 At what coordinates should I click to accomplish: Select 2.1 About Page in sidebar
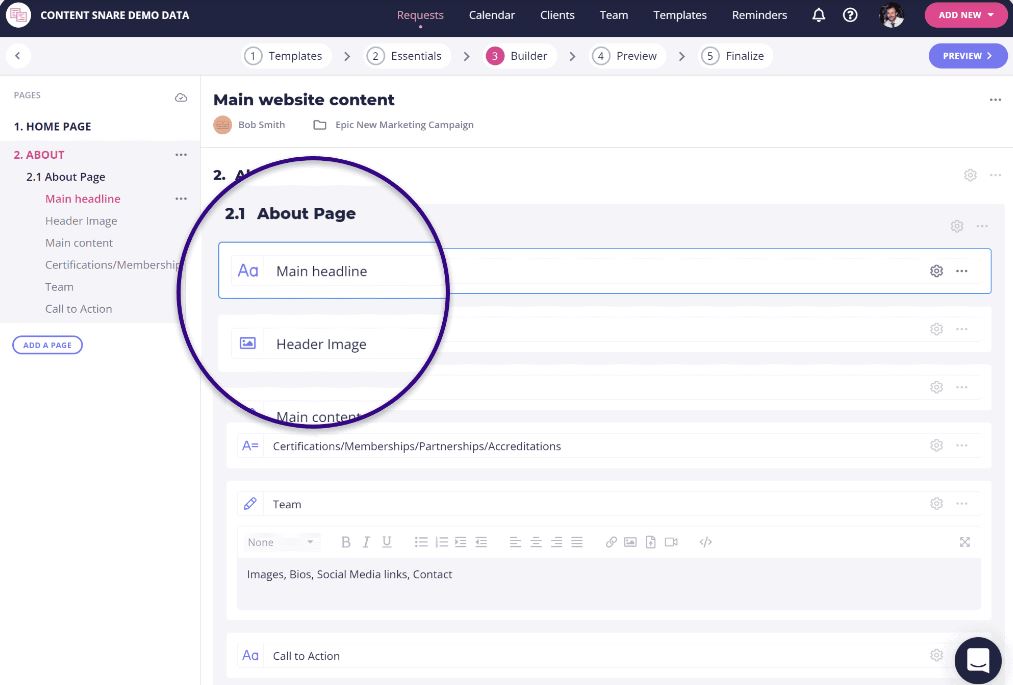pos(65,177)
